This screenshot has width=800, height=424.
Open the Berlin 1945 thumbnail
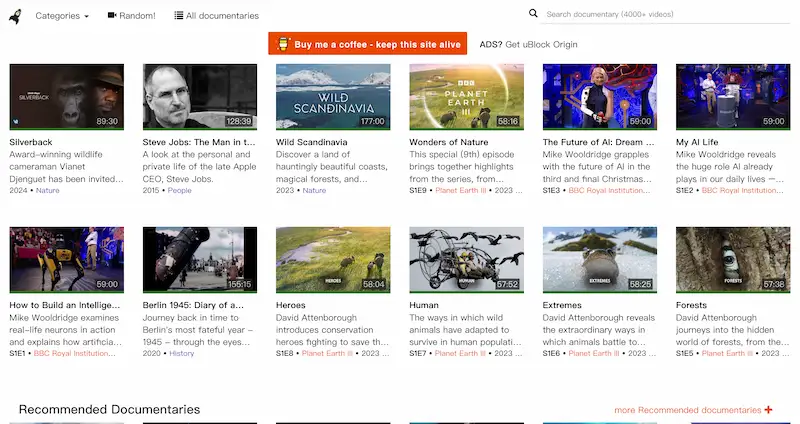[200, 260]
